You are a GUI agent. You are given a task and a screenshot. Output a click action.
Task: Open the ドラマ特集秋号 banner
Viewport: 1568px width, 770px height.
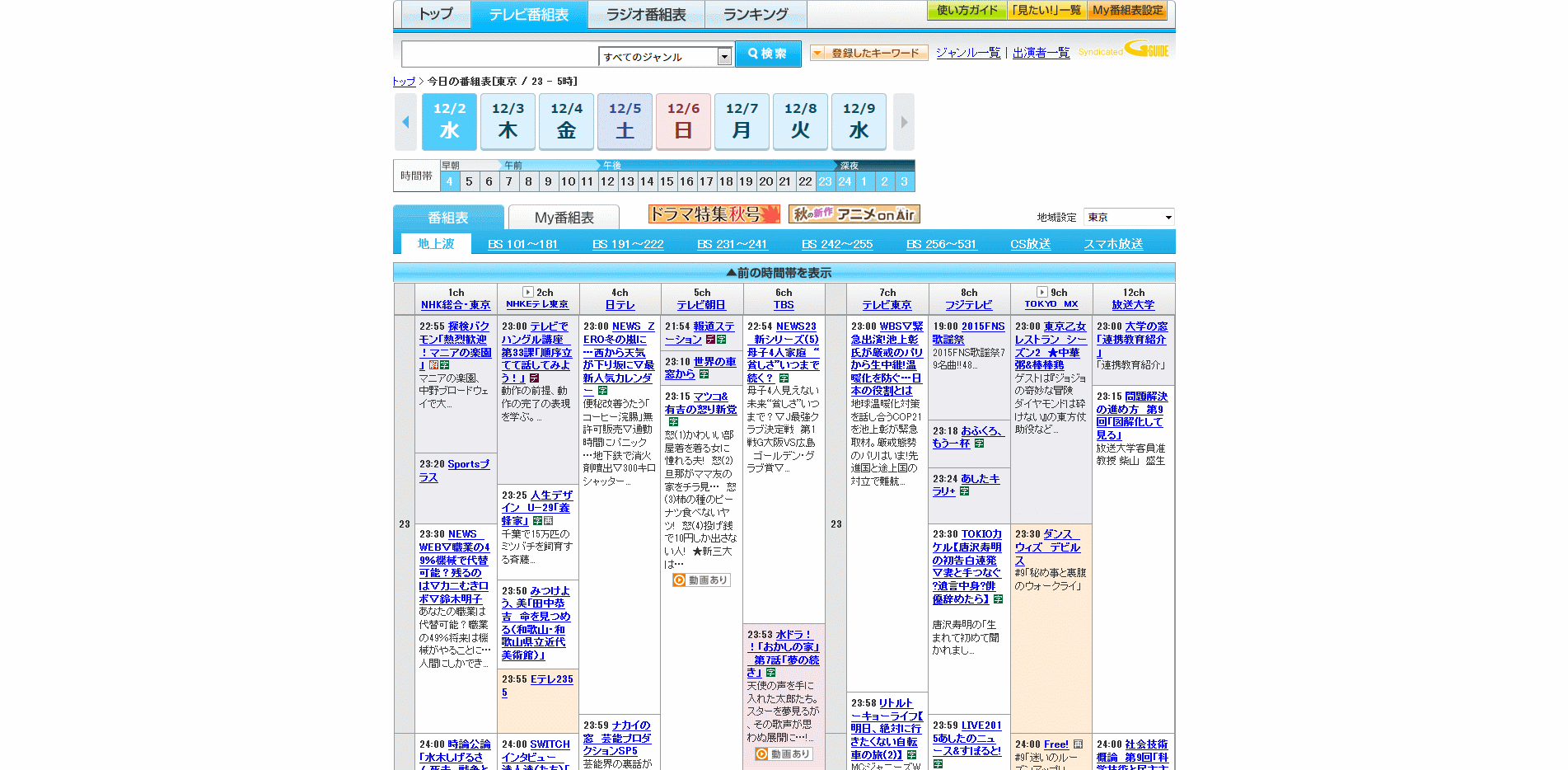pos(714,214)
